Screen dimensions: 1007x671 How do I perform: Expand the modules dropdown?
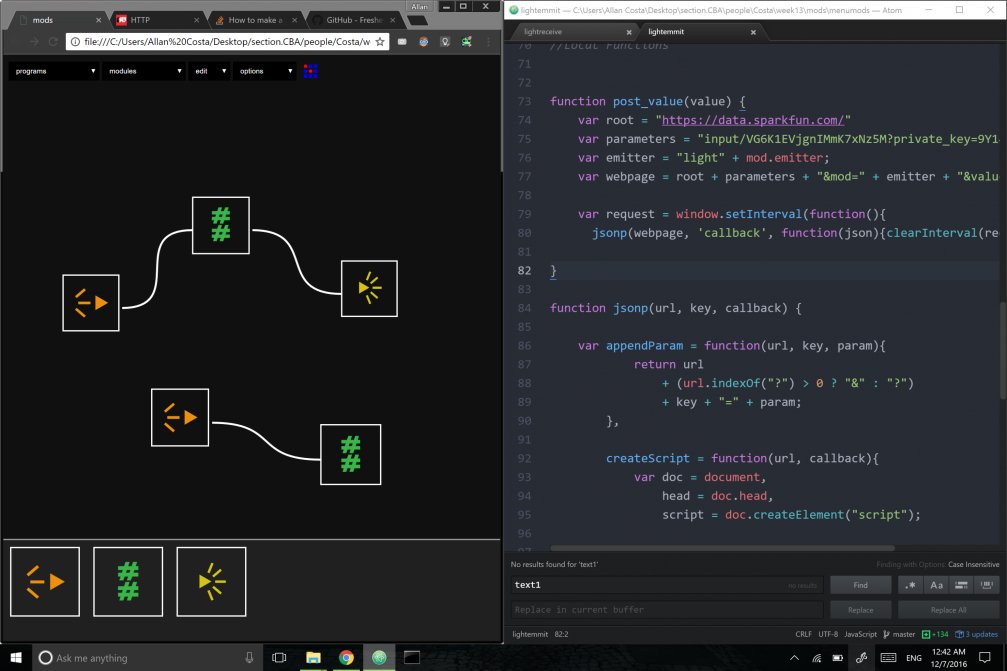coord(144,71)
